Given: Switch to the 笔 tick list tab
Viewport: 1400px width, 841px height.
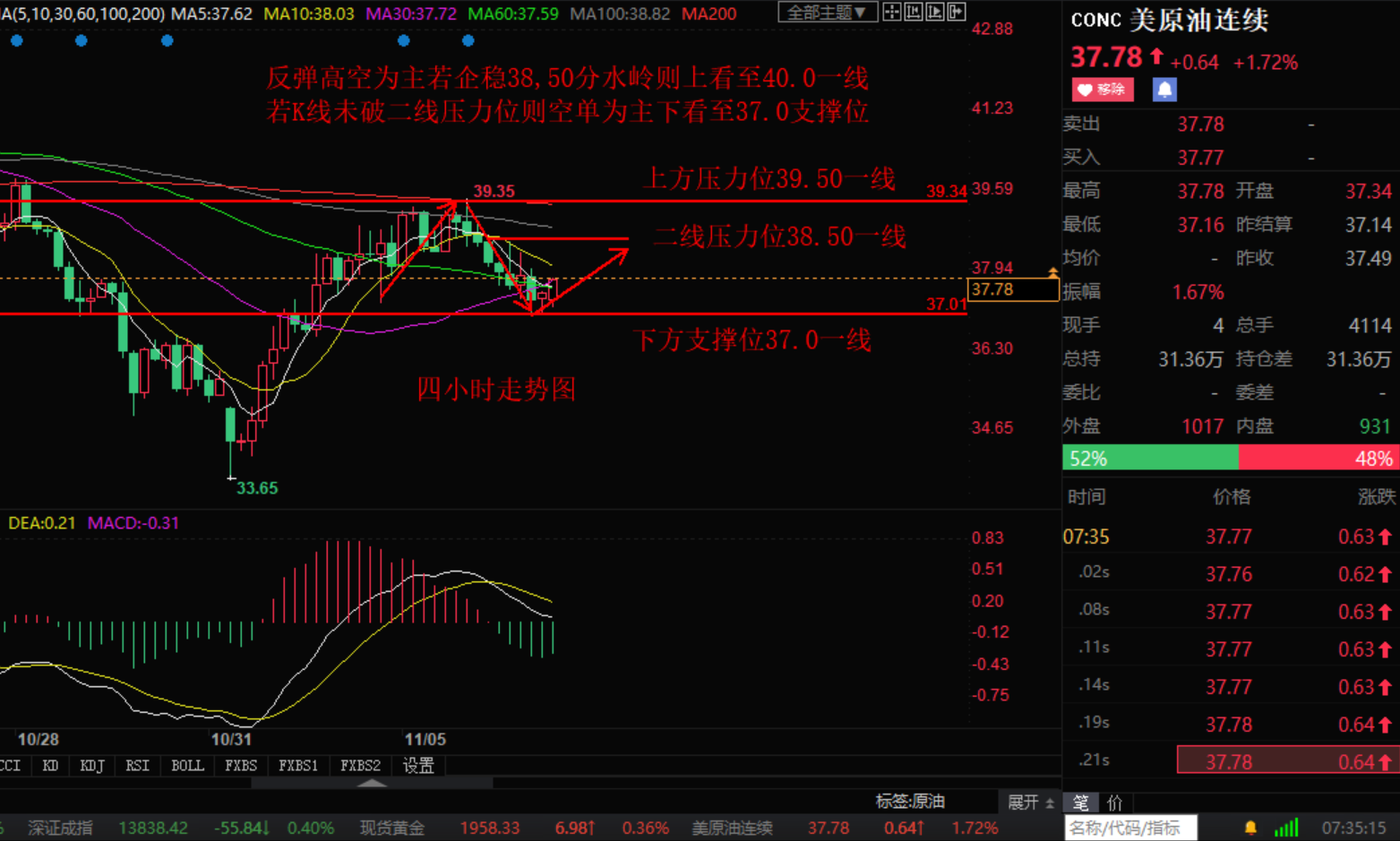Looking at the screenshot, I should [x=1080, y=802].
